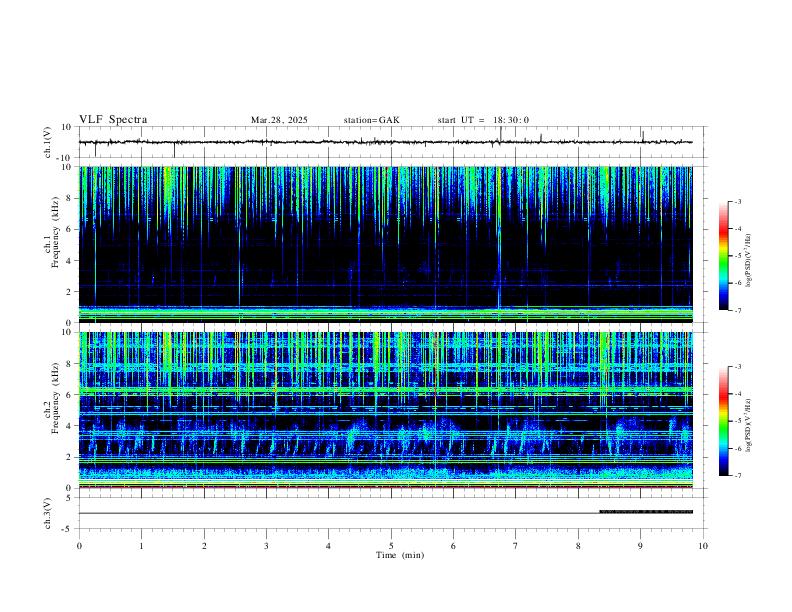Click the time axis tick label '4'
Screen dimensions: 792x612
(x=329, y=546)
